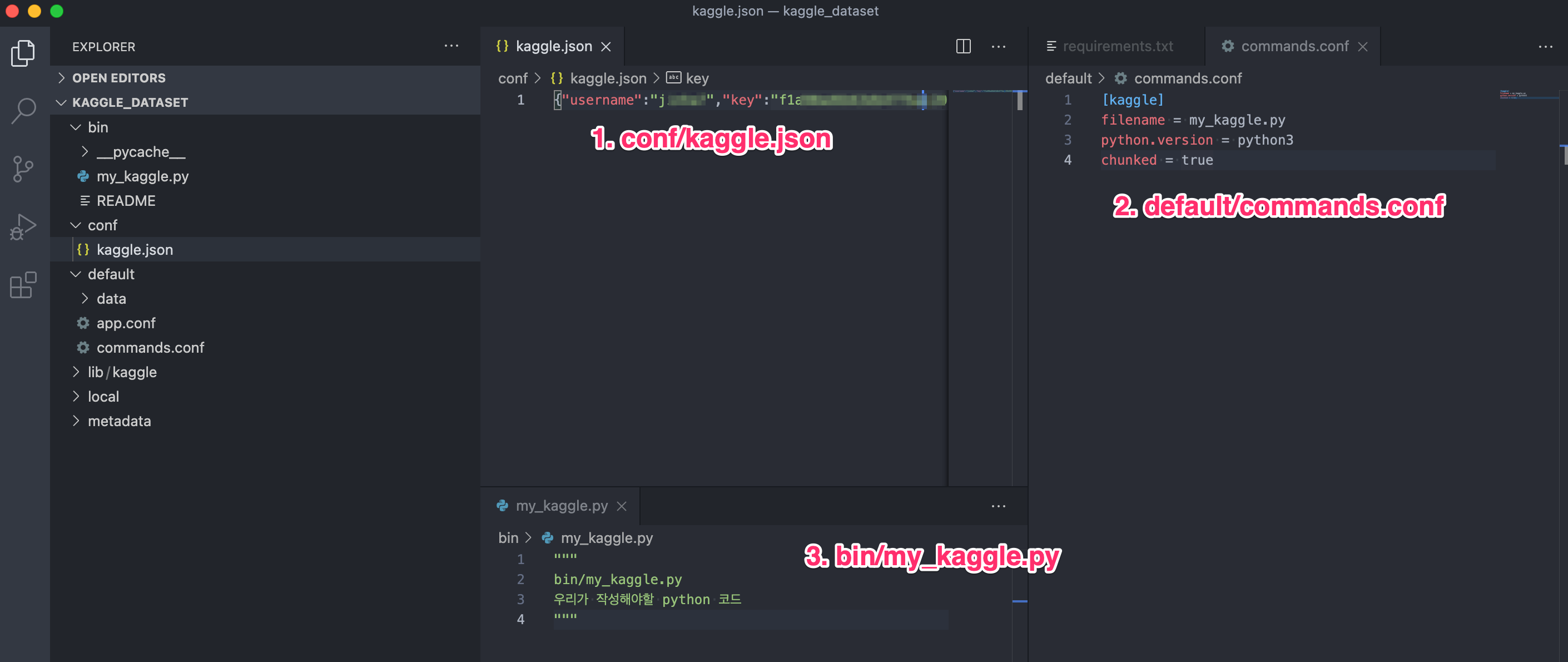Place cursor on 'chunked = true' line
Image resolution: width=1568 pixels, height=662 pixels.
1157,160
